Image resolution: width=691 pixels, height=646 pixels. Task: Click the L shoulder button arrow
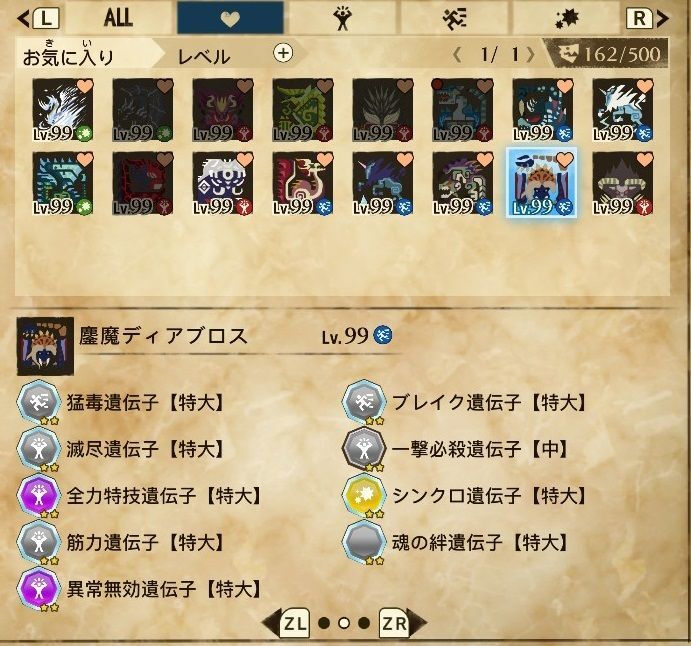(x=38, y=19)
